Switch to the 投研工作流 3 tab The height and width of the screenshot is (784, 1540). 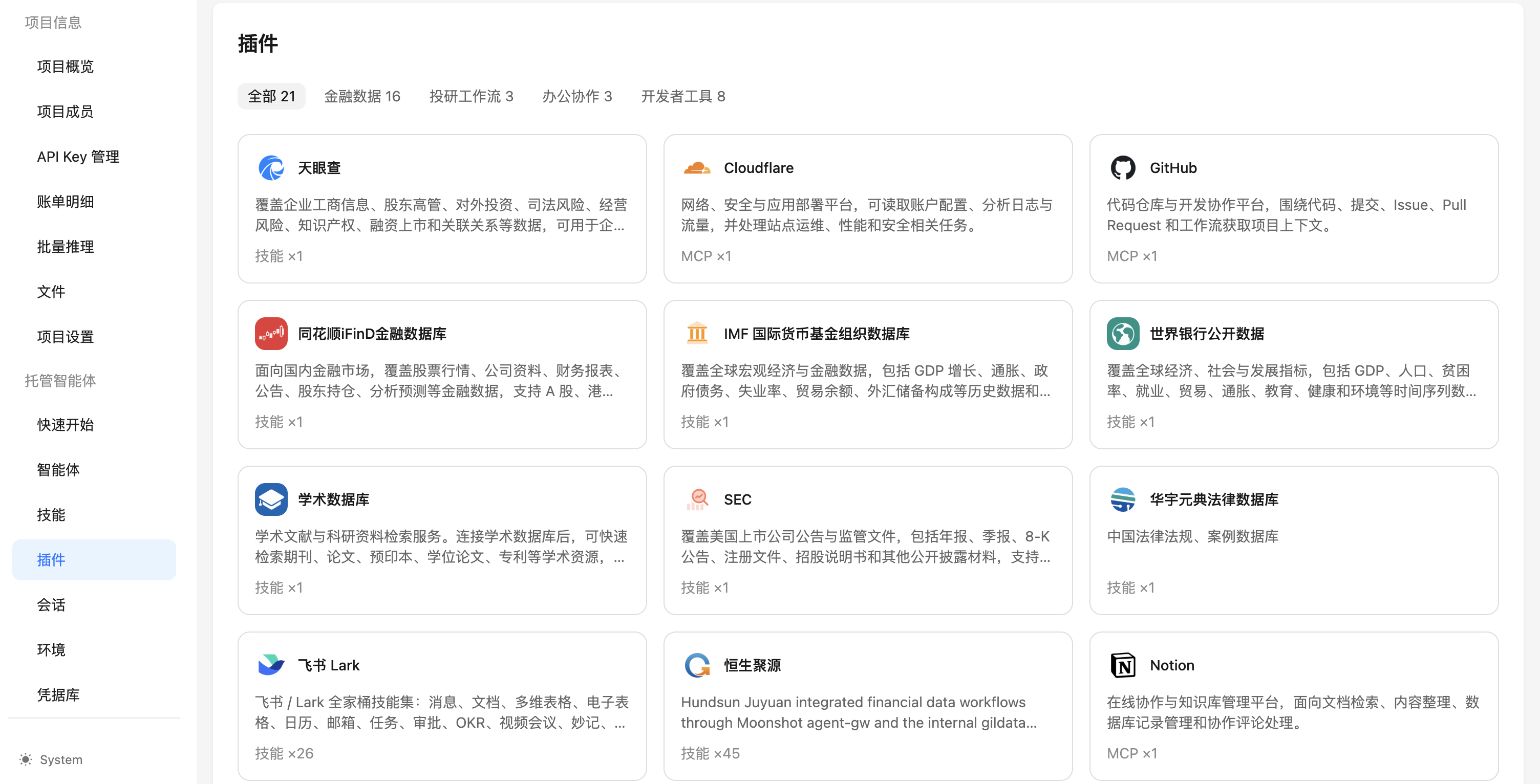point(471,96)
